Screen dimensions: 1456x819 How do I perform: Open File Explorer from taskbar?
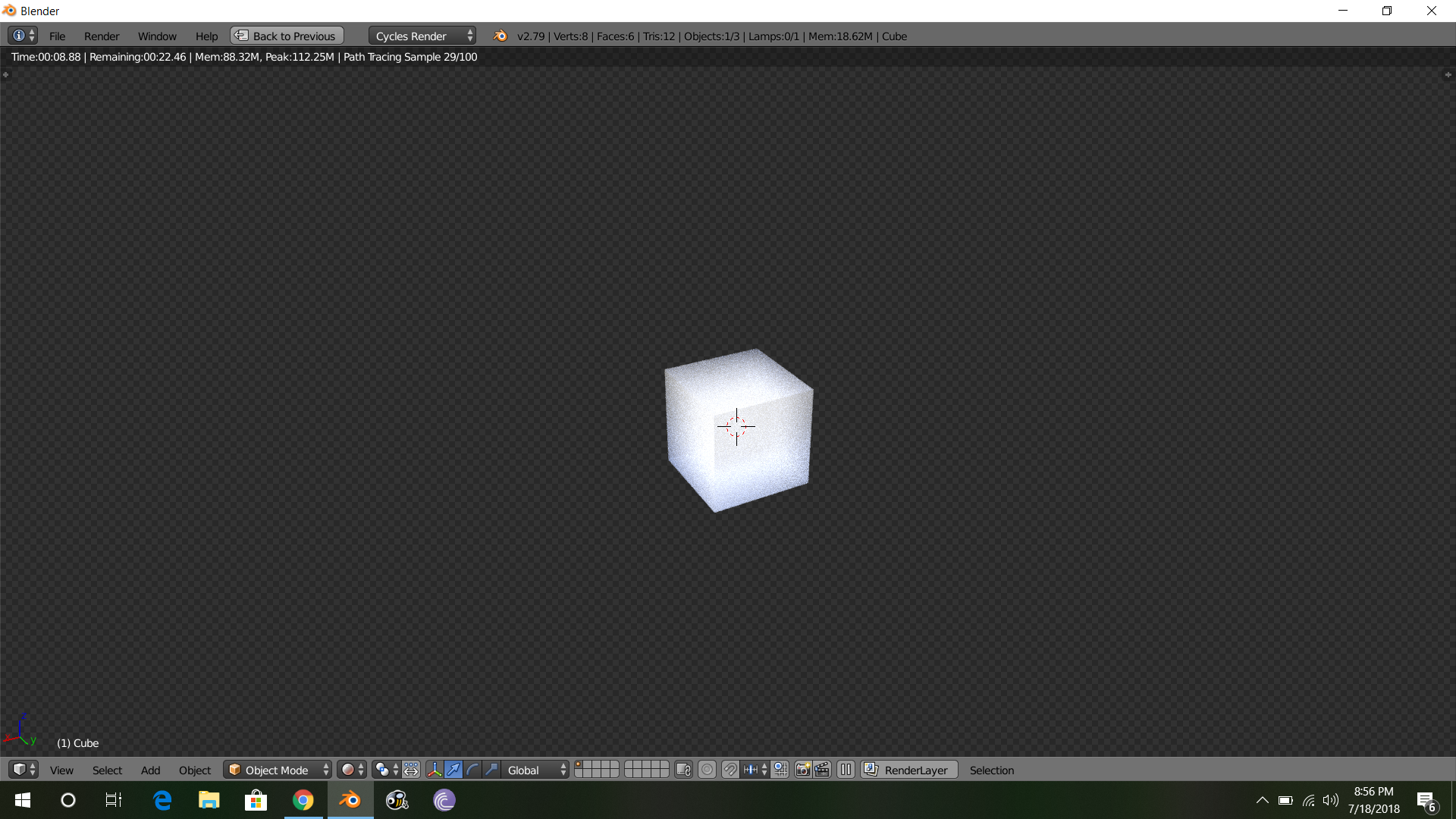pos(209,800)
